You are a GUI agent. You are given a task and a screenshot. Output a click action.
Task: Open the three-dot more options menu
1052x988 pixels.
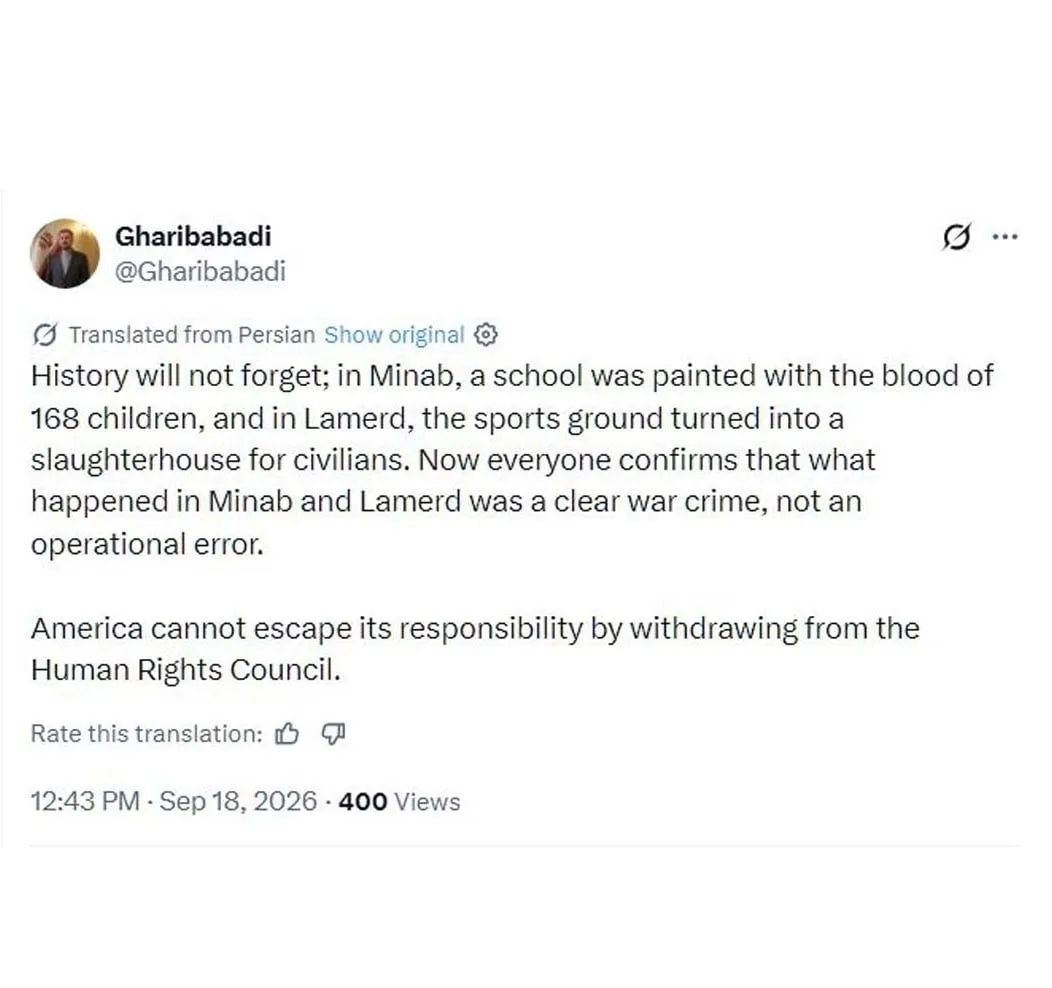[x=1005, y=237]
